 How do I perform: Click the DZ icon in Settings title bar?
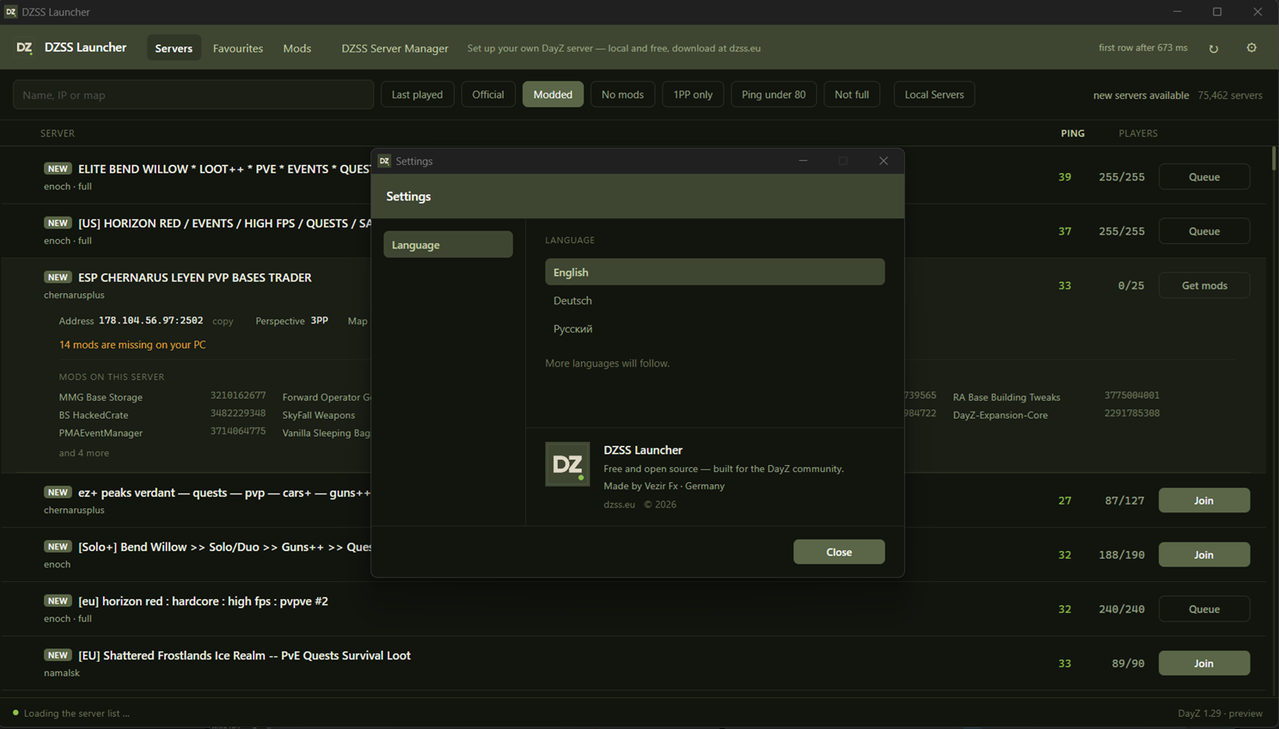(x=384, y=161)
